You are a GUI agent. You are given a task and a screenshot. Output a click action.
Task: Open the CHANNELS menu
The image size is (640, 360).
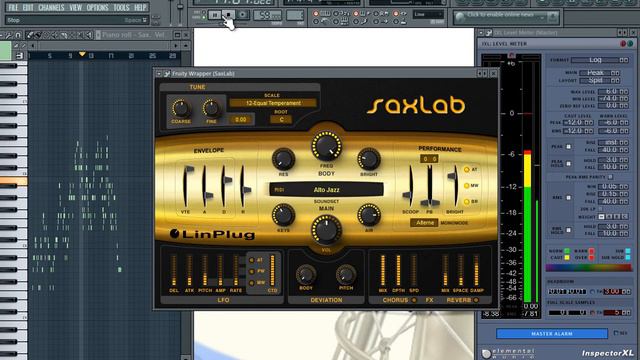coord(51,7)
